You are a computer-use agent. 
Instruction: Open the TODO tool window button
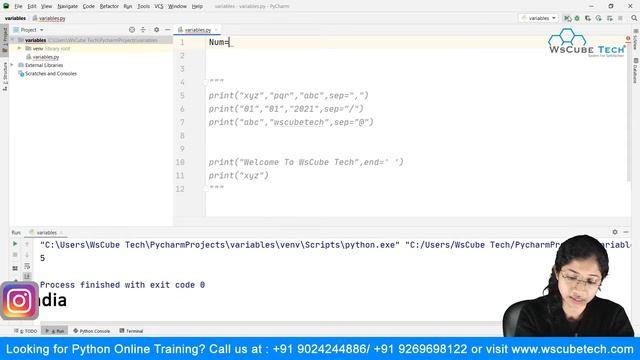pyautogui.click(x=26, y=331)
